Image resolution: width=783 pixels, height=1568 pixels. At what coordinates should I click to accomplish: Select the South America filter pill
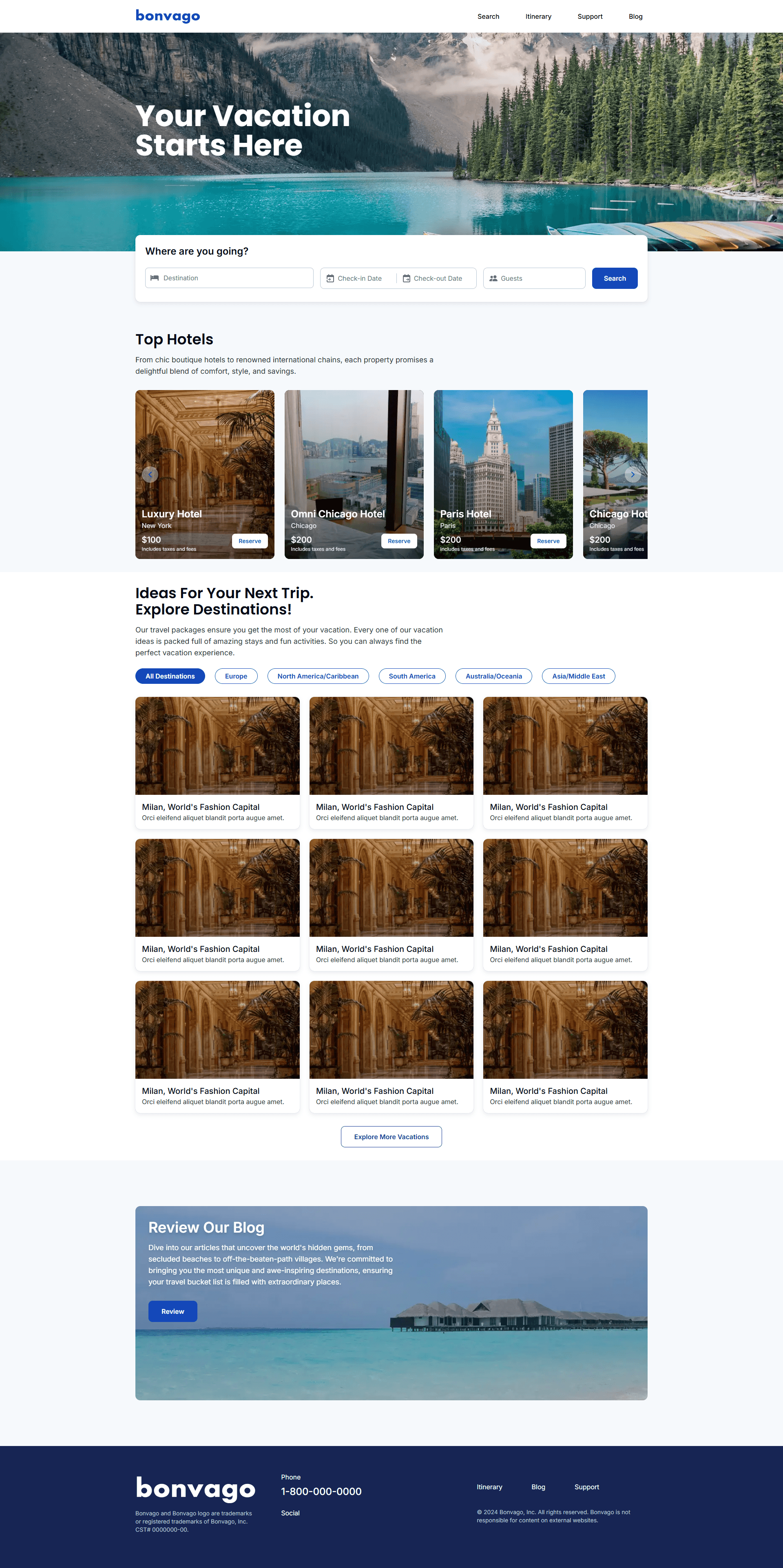(412, 676)
